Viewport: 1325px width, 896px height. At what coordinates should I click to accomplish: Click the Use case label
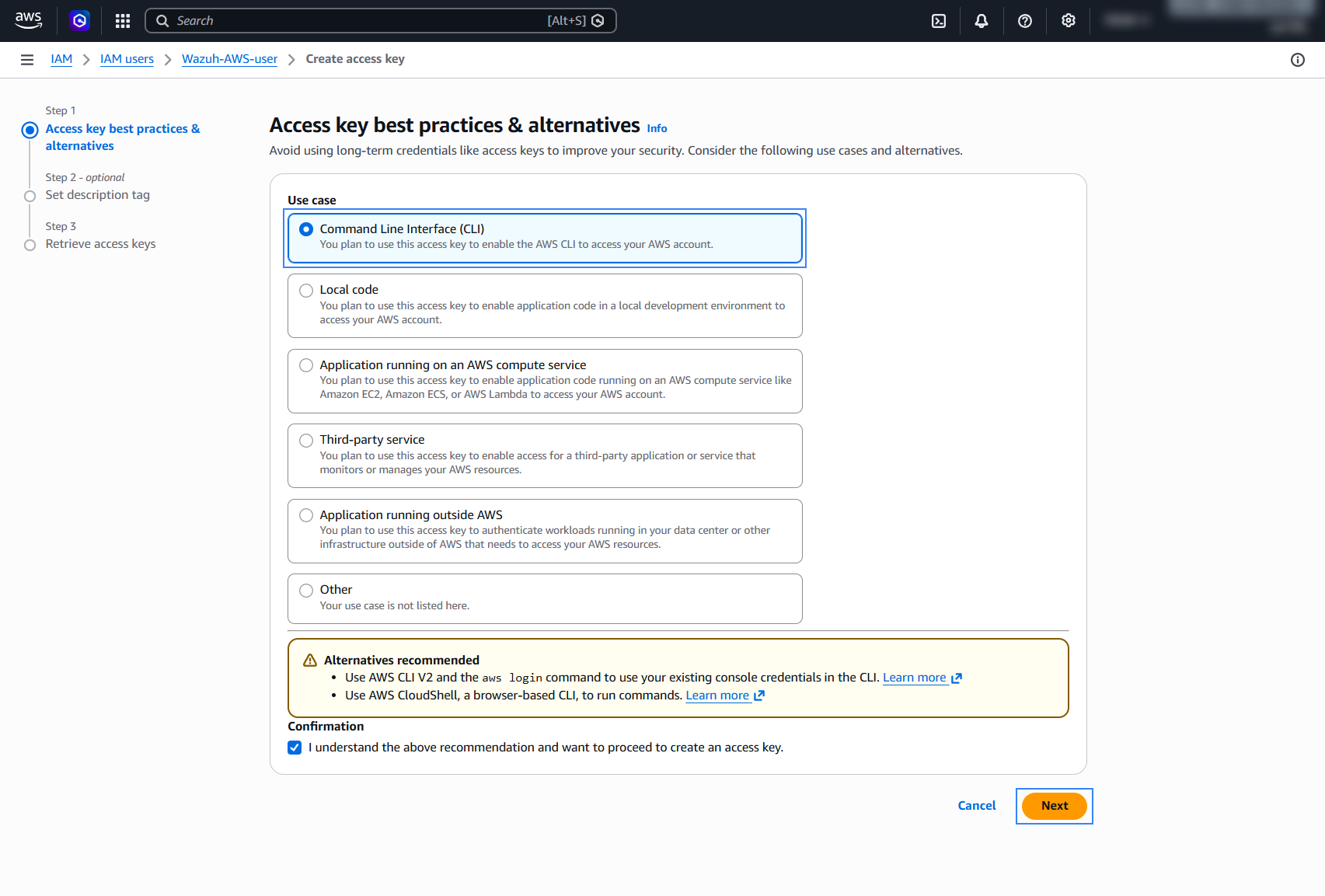pos(312,200)
